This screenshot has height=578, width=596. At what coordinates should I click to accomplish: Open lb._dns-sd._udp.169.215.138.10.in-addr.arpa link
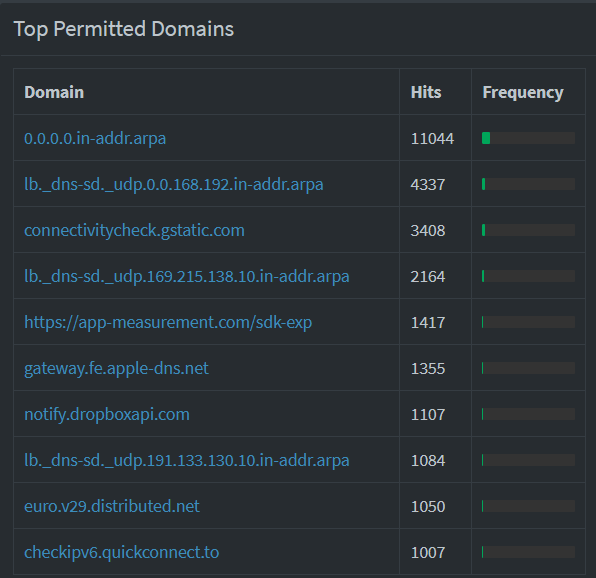point(187,276)
